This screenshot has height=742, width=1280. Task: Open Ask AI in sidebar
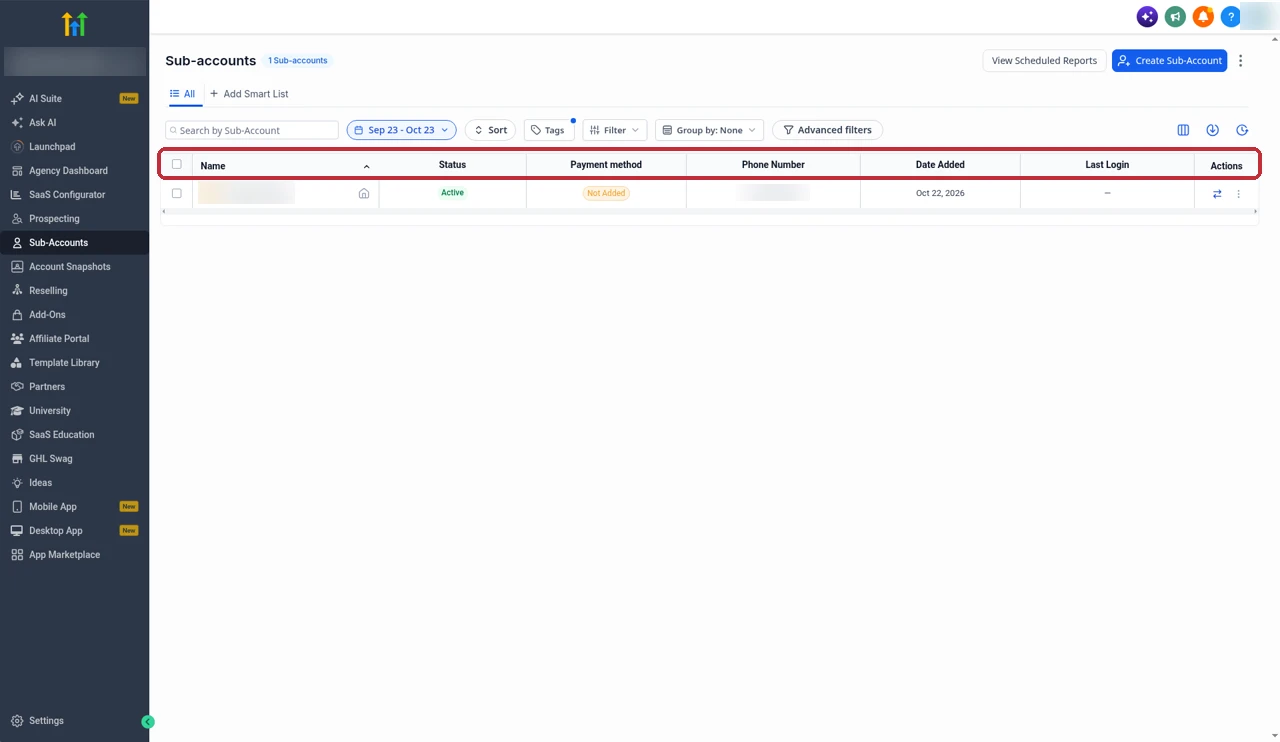pos(42,123)
